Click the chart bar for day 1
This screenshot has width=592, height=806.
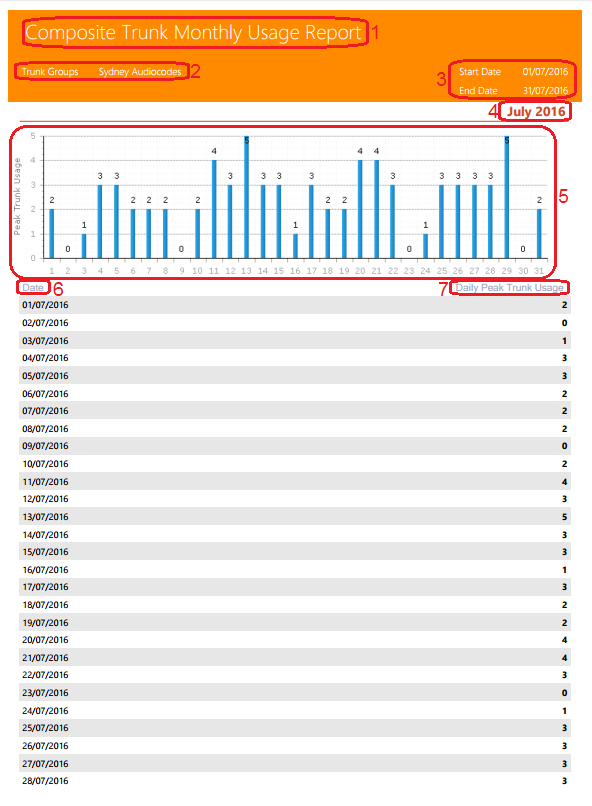point(52,234)
